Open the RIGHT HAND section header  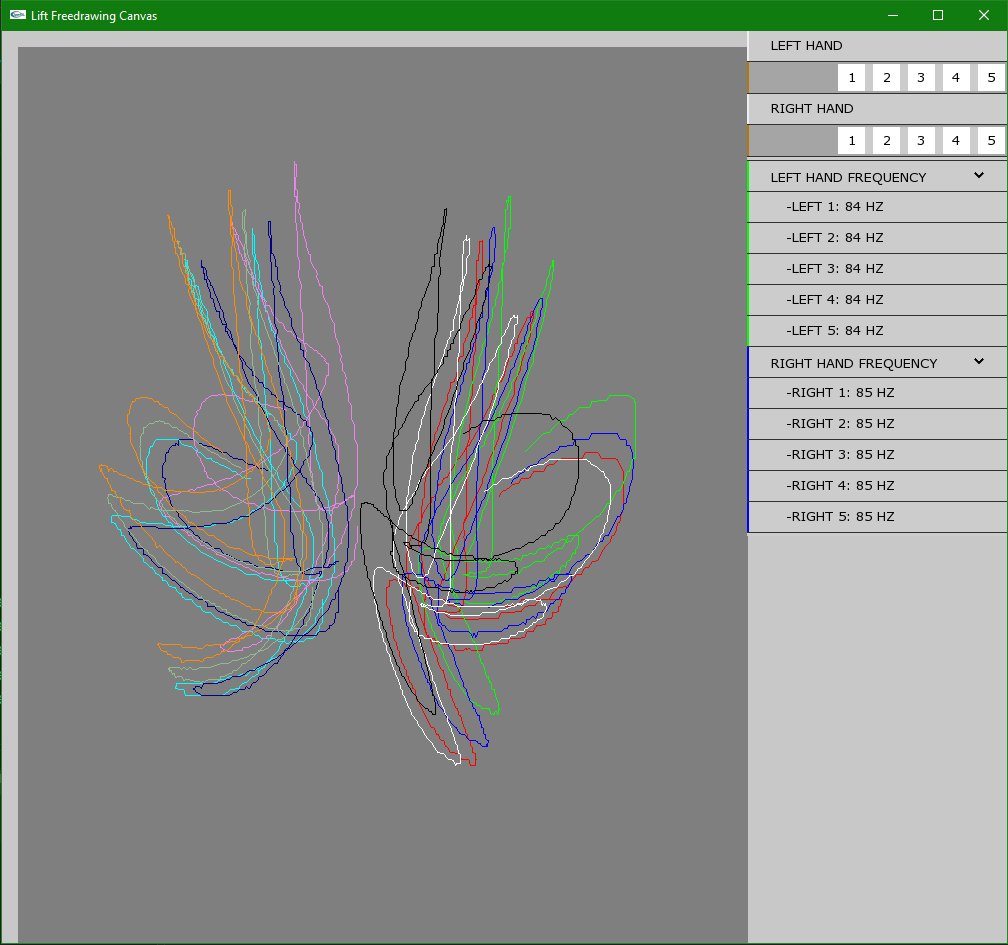(811, 109)
